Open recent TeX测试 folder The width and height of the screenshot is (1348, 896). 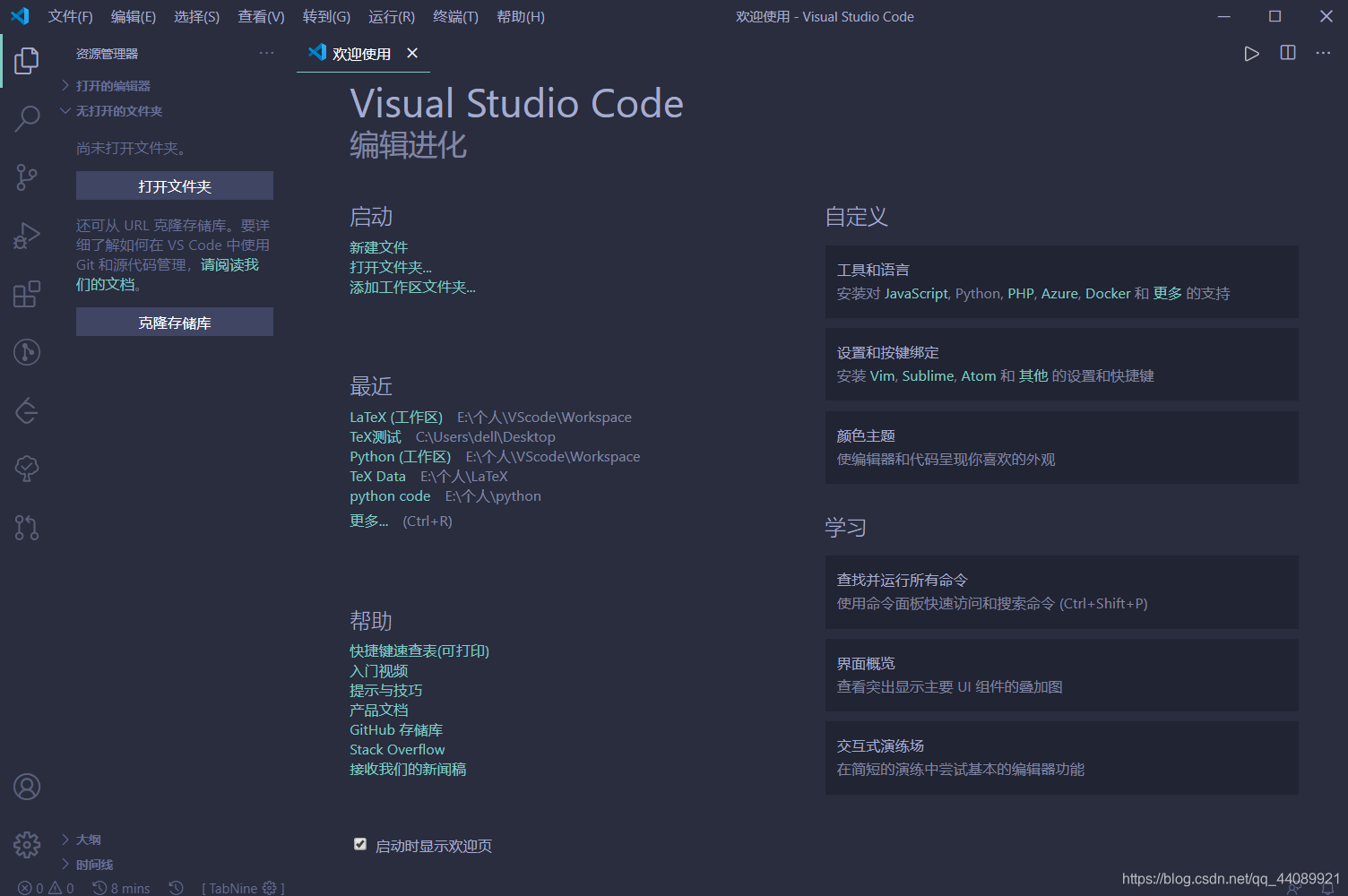pos(376,436)
